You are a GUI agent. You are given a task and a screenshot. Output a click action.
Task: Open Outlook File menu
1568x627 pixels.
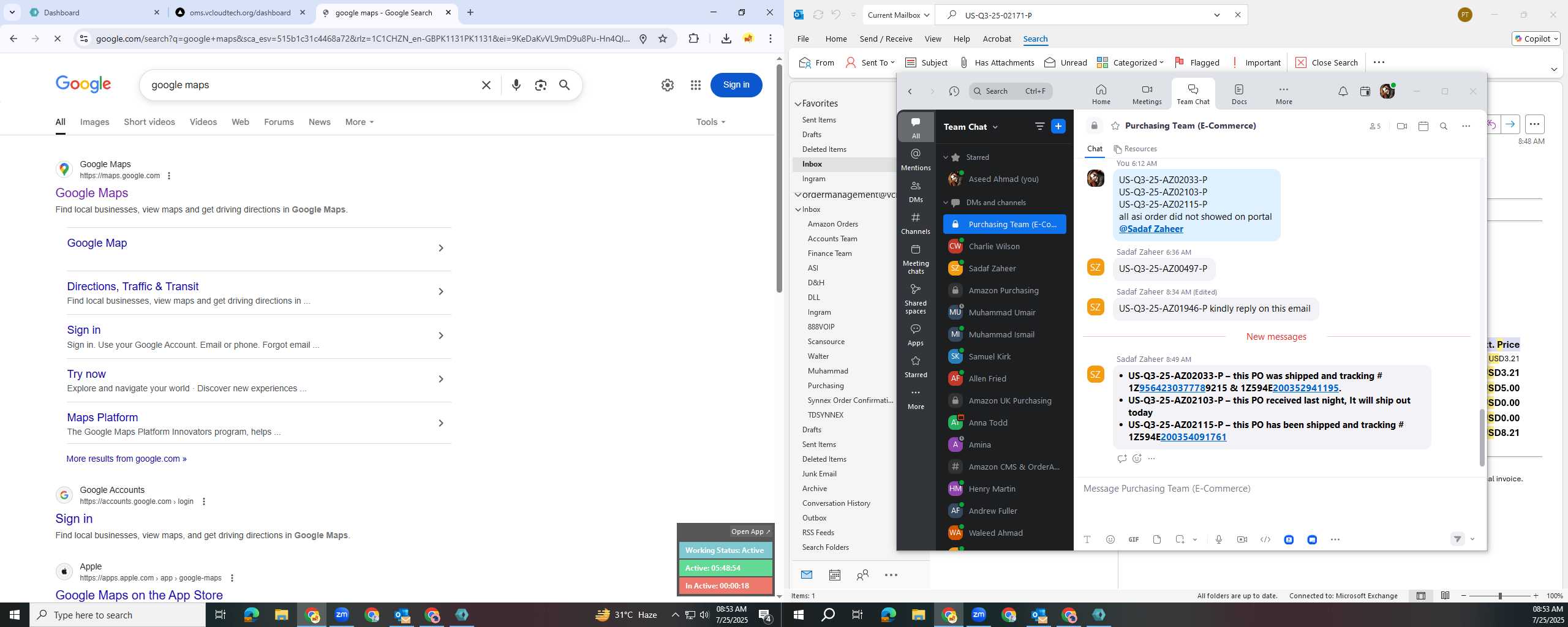(x=803, y=39)
